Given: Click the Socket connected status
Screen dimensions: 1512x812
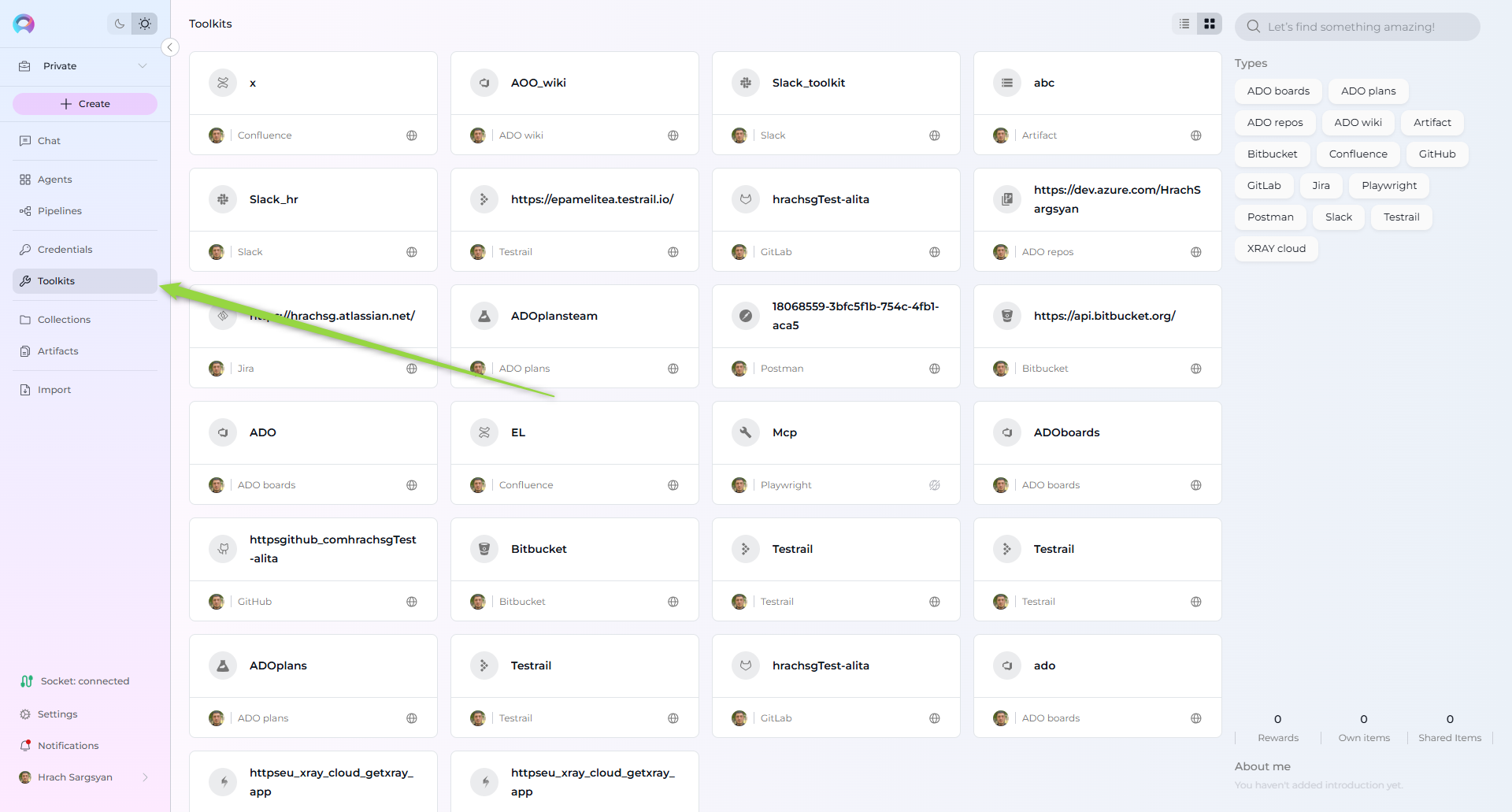Looking at the screenshot, I should tap(76, 681).
